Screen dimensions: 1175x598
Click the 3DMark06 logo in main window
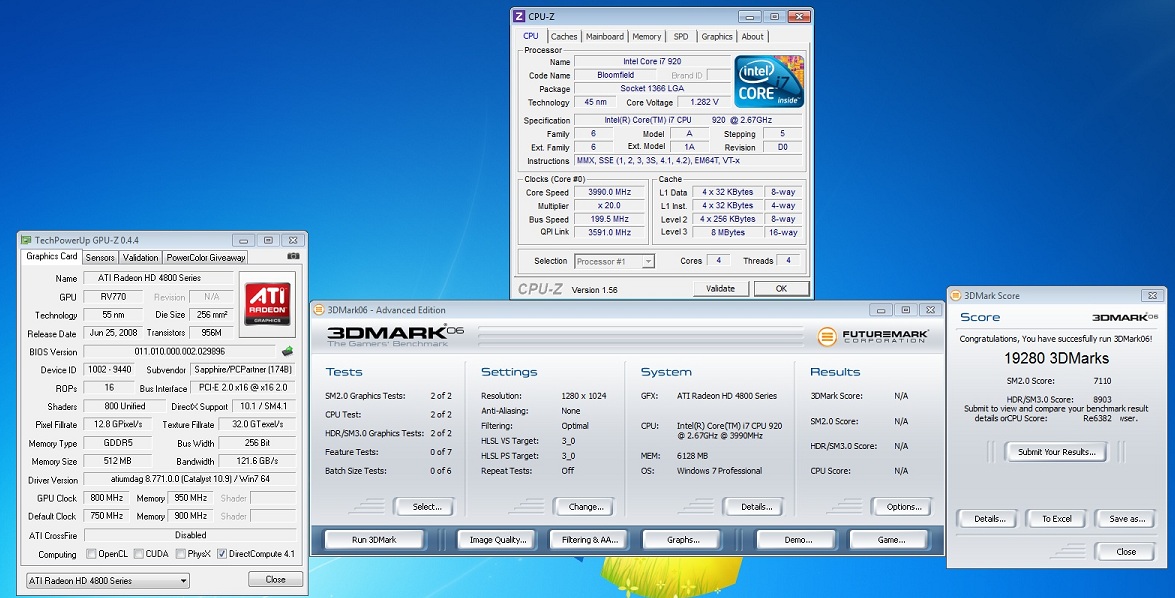coord(396,335)
